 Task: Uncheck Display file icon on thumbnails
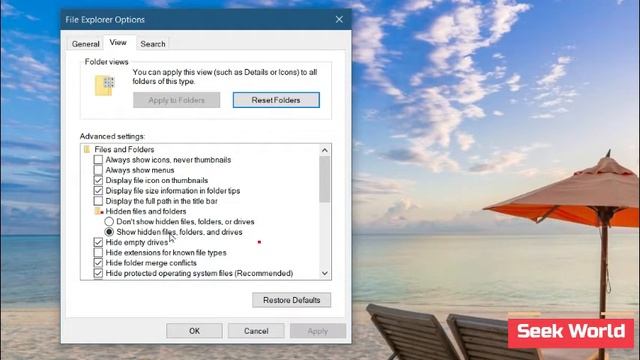[x=98, y=180]
